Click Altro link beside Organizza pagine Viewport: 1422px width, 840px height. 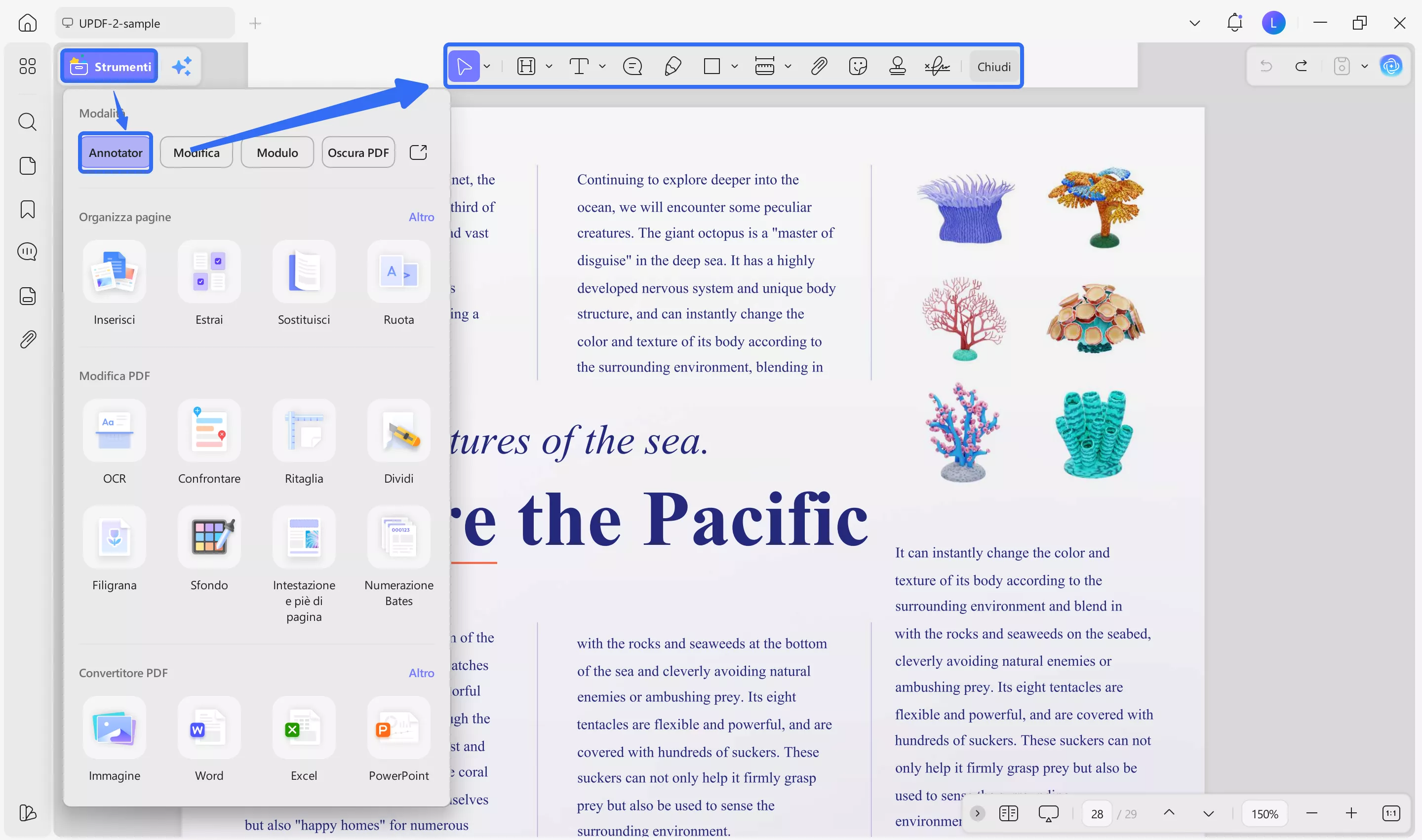[x=421, y=217]
